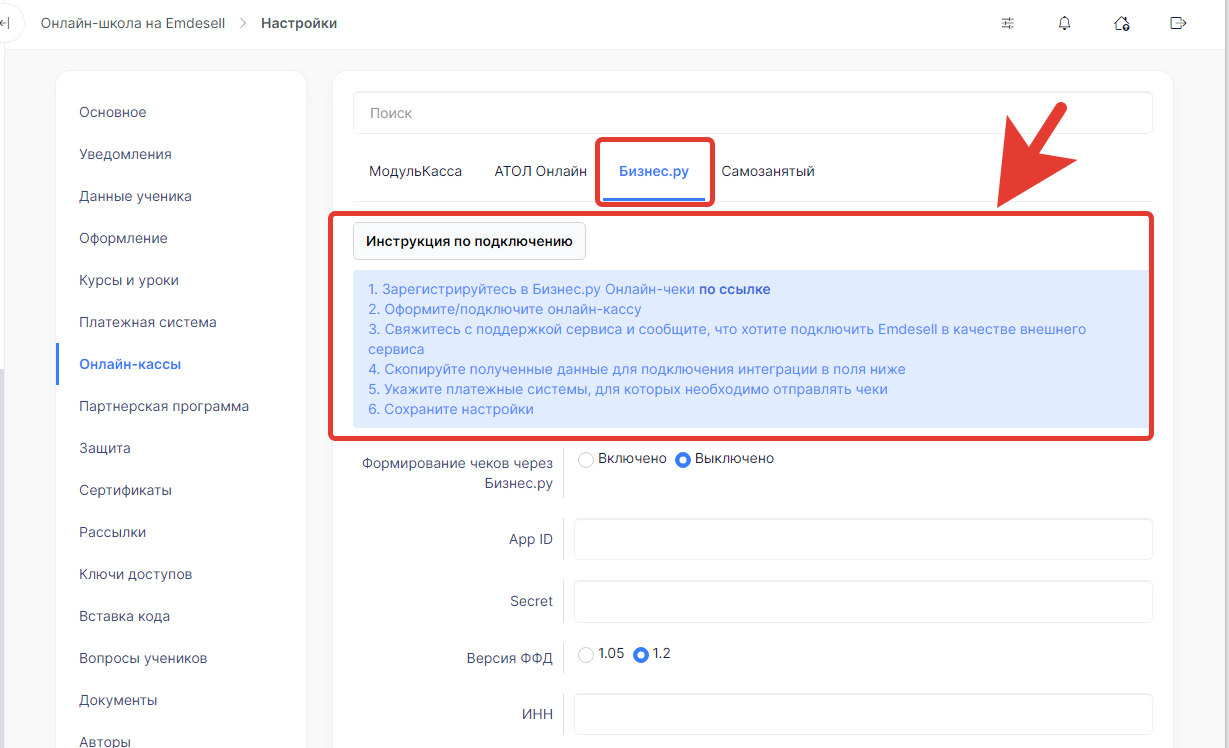Switch to the АТОЛ Онлайн tab

pyautogui.click(x=540, y=171)
